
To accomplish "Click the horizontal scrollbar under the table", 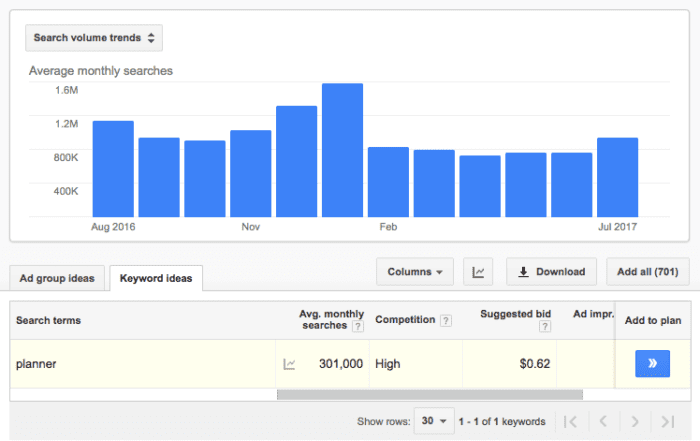I will [x=429, y=395].
